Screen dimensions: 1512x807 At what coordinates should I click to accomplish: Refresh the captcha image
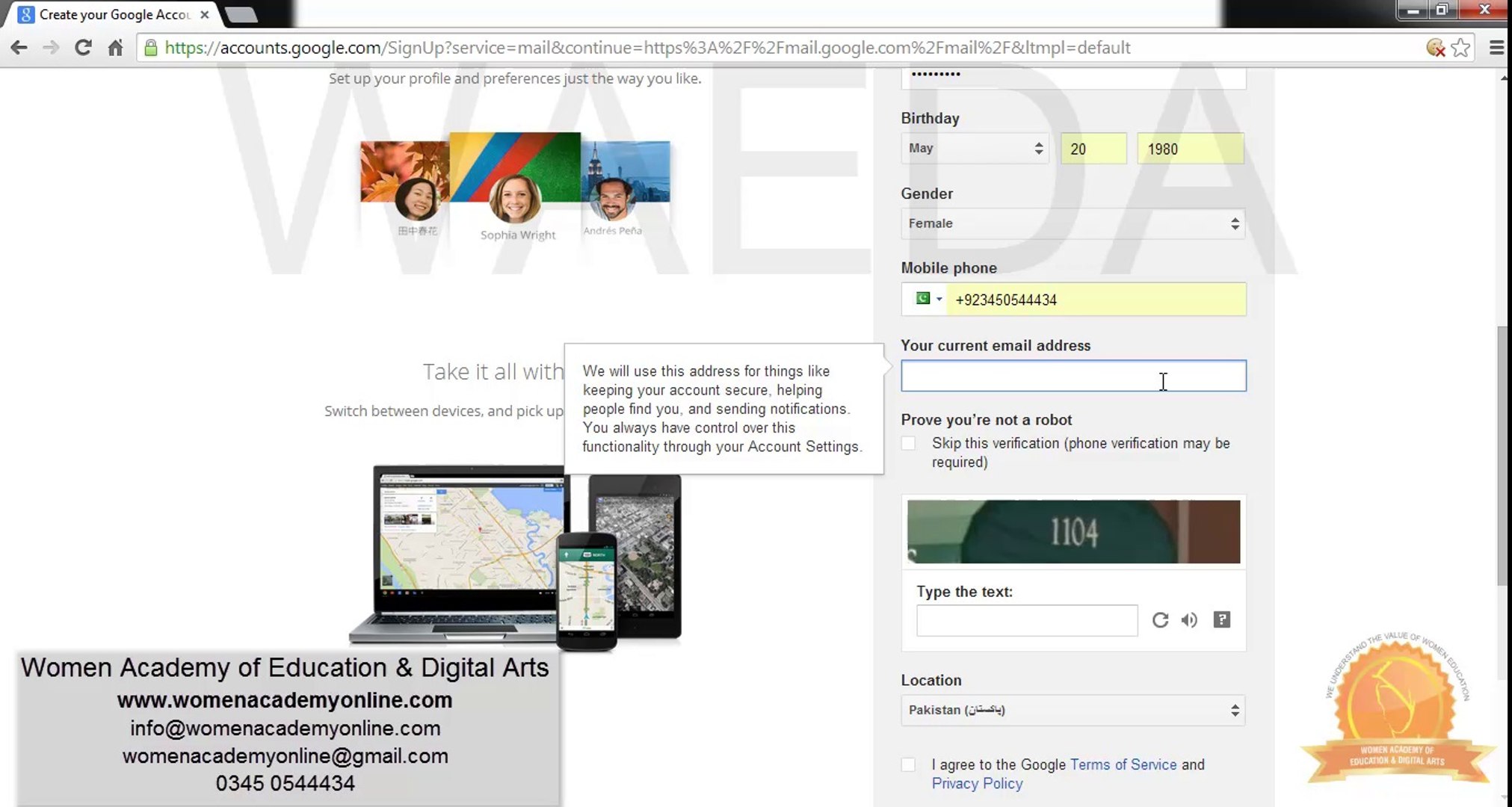point(1159,620)
